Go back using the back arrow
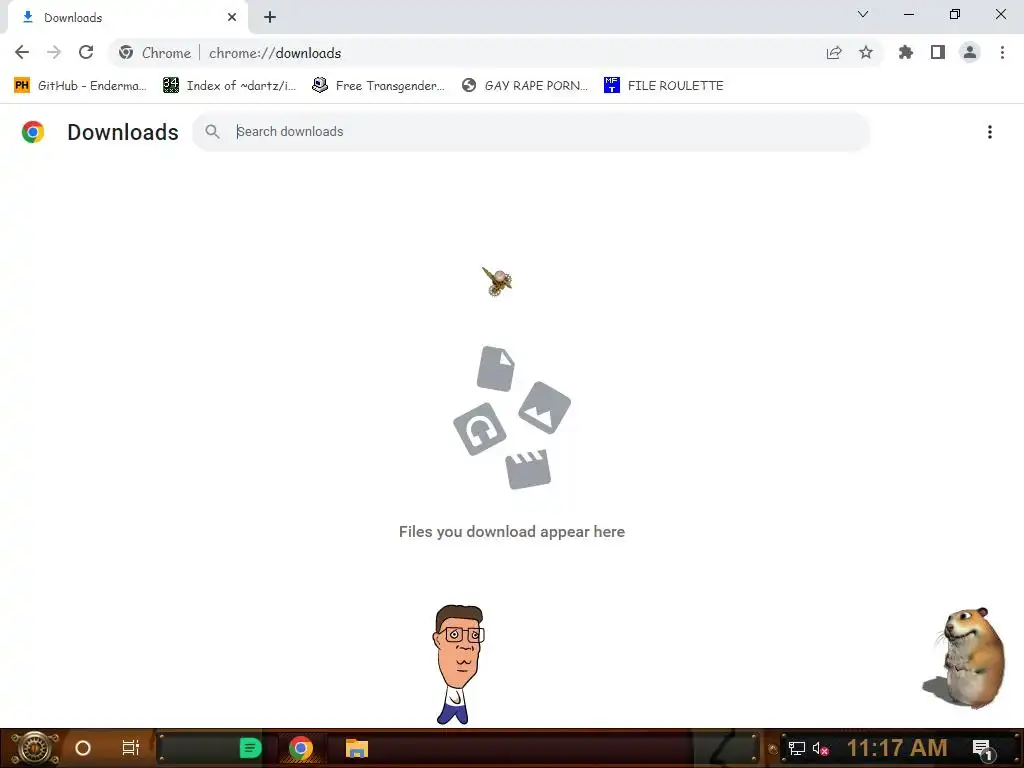 22,52
